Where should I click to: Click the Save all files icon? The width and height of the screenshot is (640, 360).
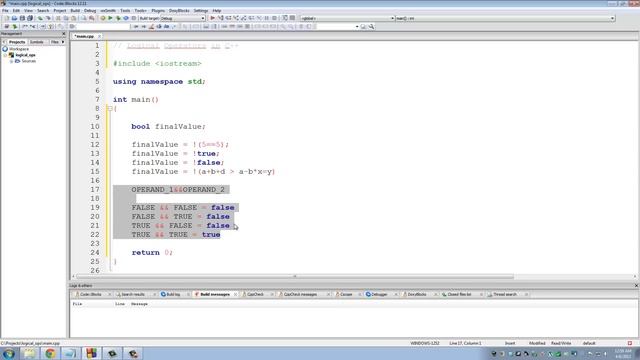tap(30, 18)
